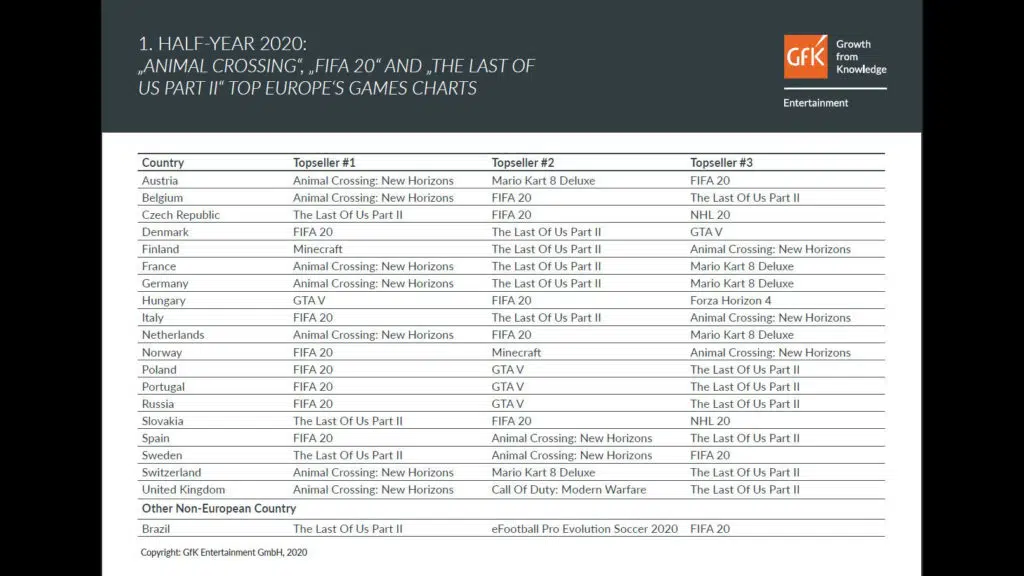Click Germany's topseller #3 'Mario Kart 8 Deluxe'
1024x576 pixels.
[x=742, y=283]
